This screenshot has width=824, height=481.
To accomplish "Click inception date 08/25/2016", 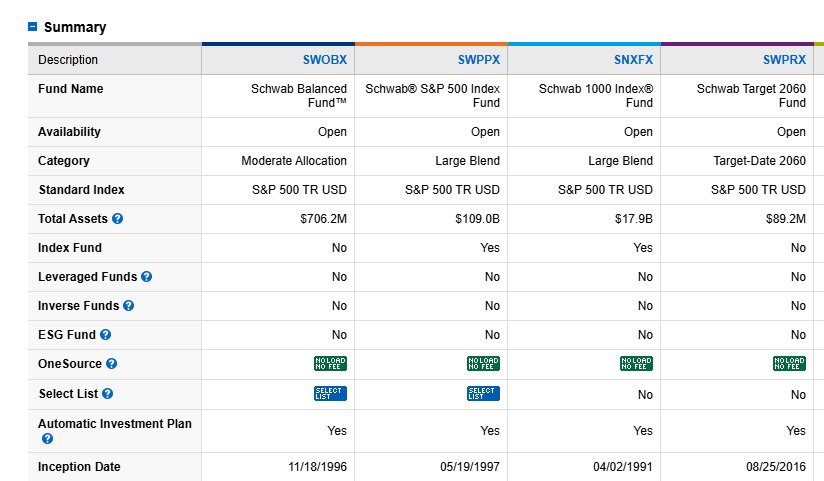I will click(776, 467).
